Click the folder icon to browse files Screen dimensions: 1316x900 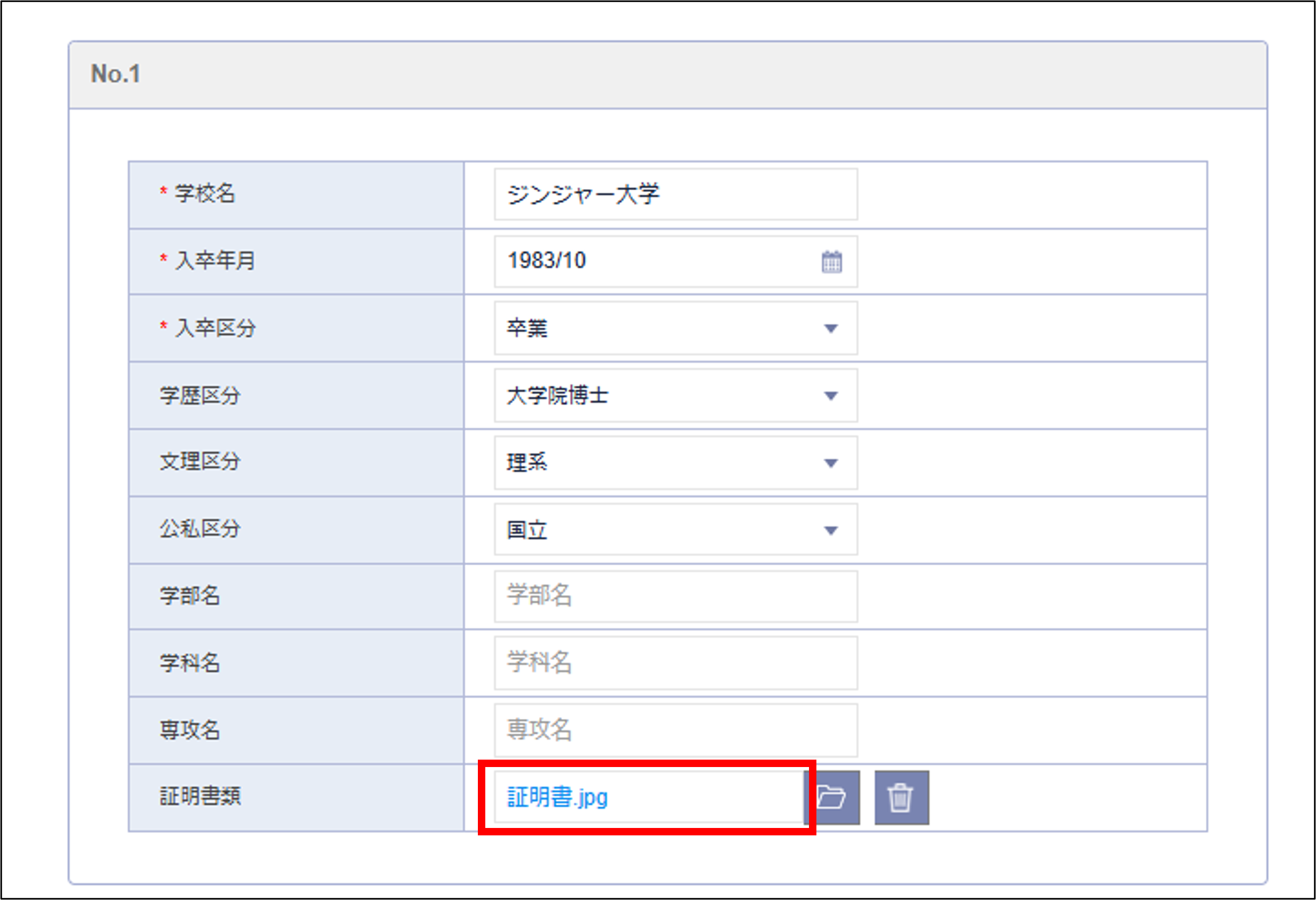click(832, 798)
